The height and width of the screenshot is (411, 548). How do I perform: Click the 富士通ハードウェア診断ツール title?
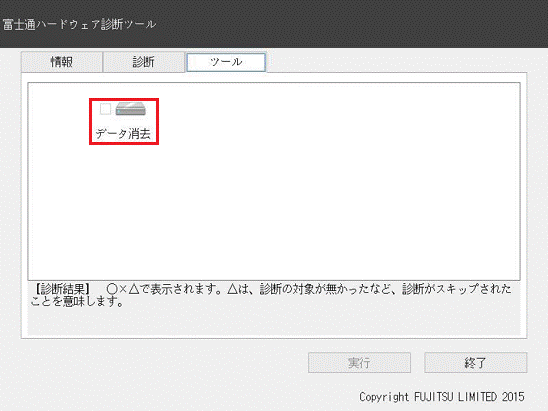click(79, 24)
